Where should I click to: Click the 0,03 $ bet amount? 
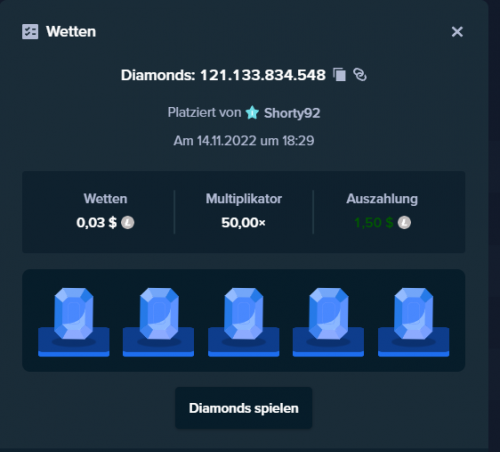pos(97,222)
